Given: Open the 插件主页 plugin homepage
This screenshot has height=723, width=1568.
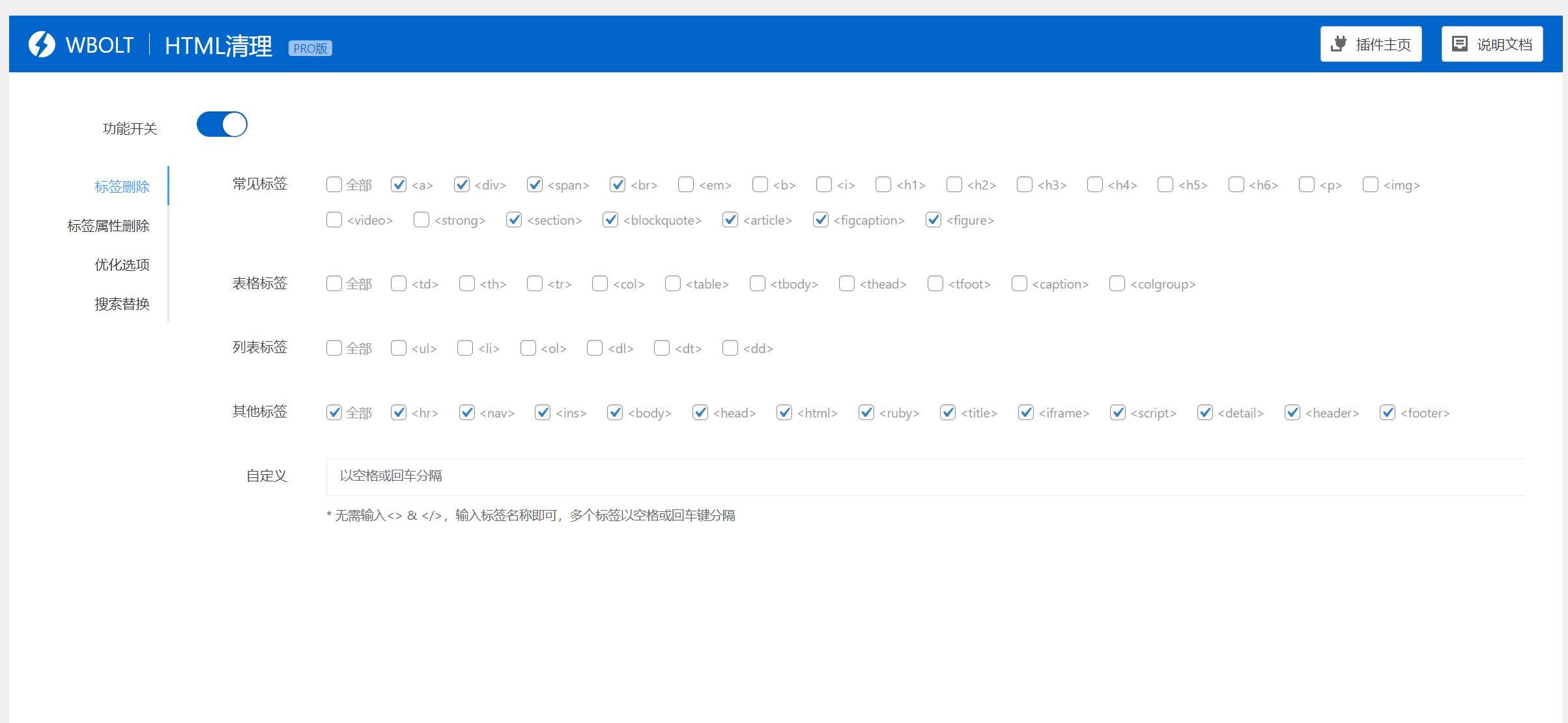Looking at the screenshot, I should [x=1371, y=43].
